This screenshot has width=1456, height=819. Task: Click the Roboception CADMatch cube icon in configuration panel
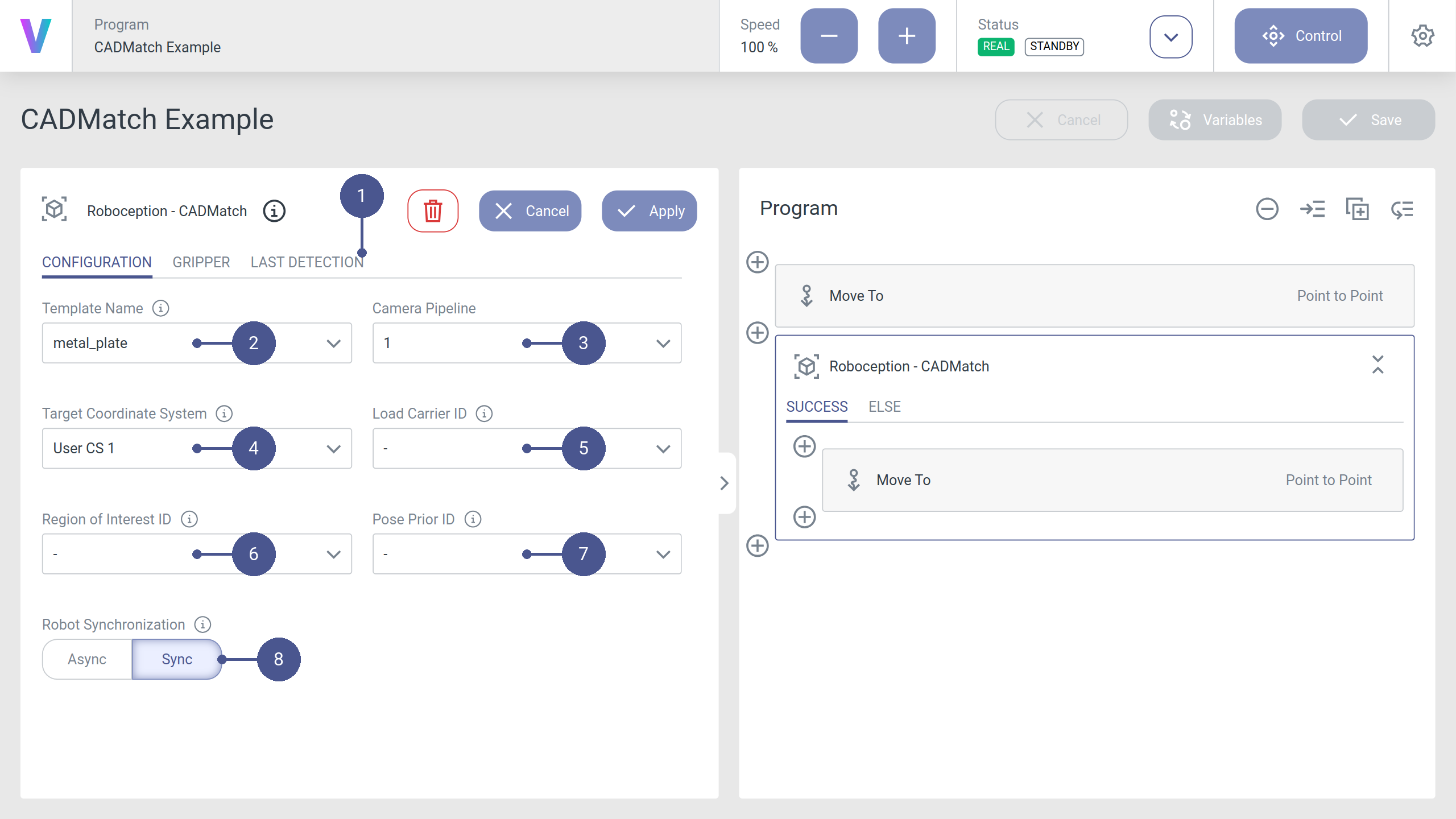tap(54, 210)
